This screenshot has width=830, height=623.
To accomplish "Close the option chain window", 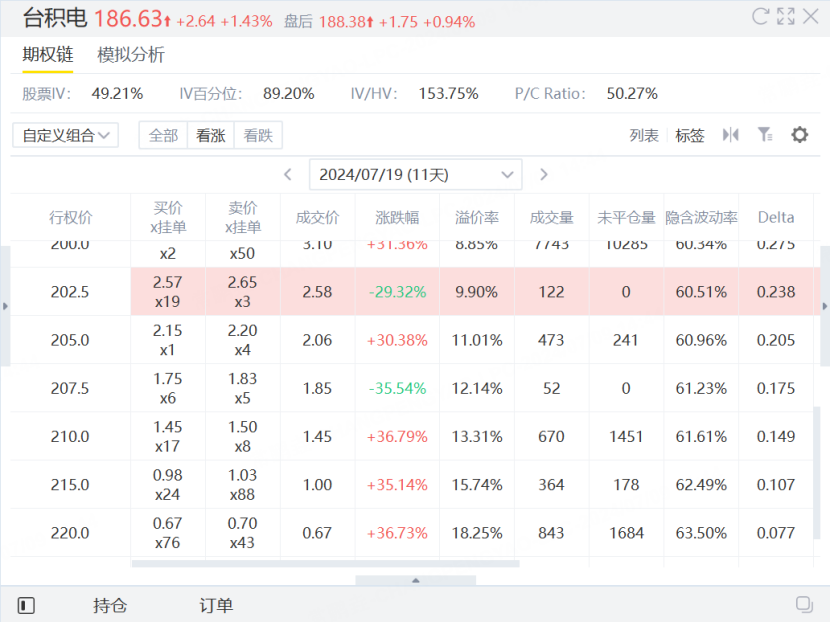I will point(810,16).
